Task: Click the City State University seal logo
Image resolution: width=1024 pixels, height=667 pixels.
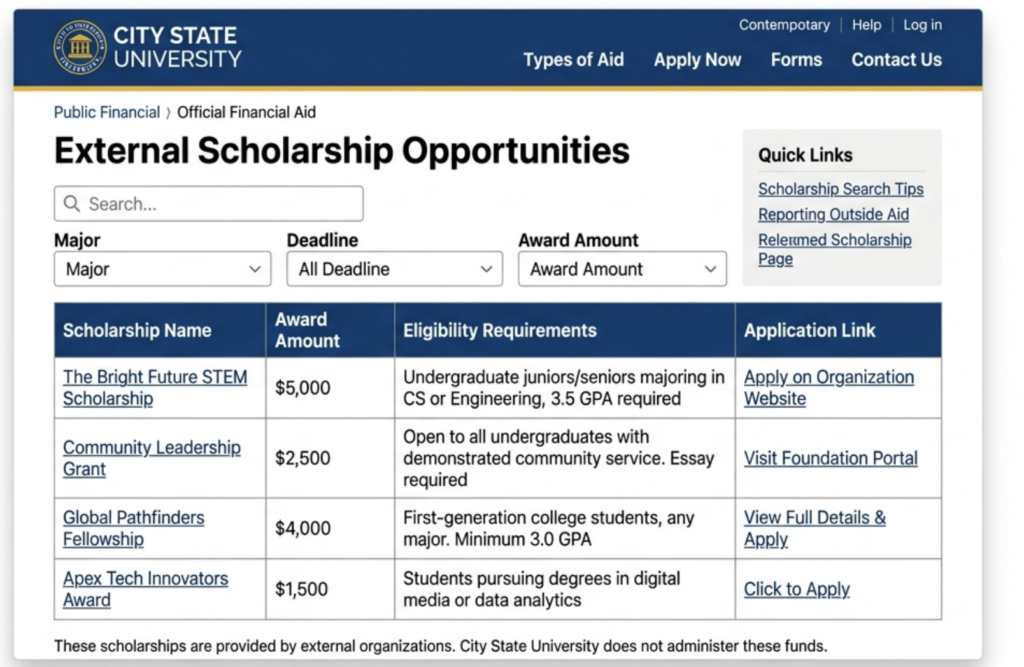Action: (x=80, y=47)
